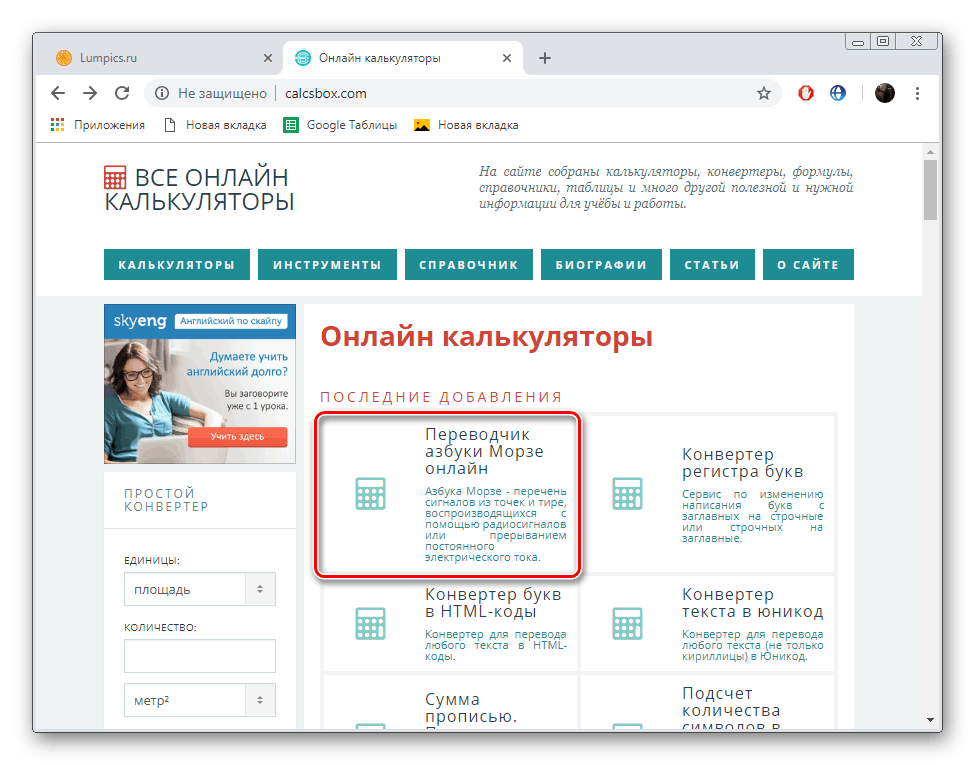Click the calculator icon beside Конвертер регистра букв
This screenshot has width=975, height=765.
point(627,494)
